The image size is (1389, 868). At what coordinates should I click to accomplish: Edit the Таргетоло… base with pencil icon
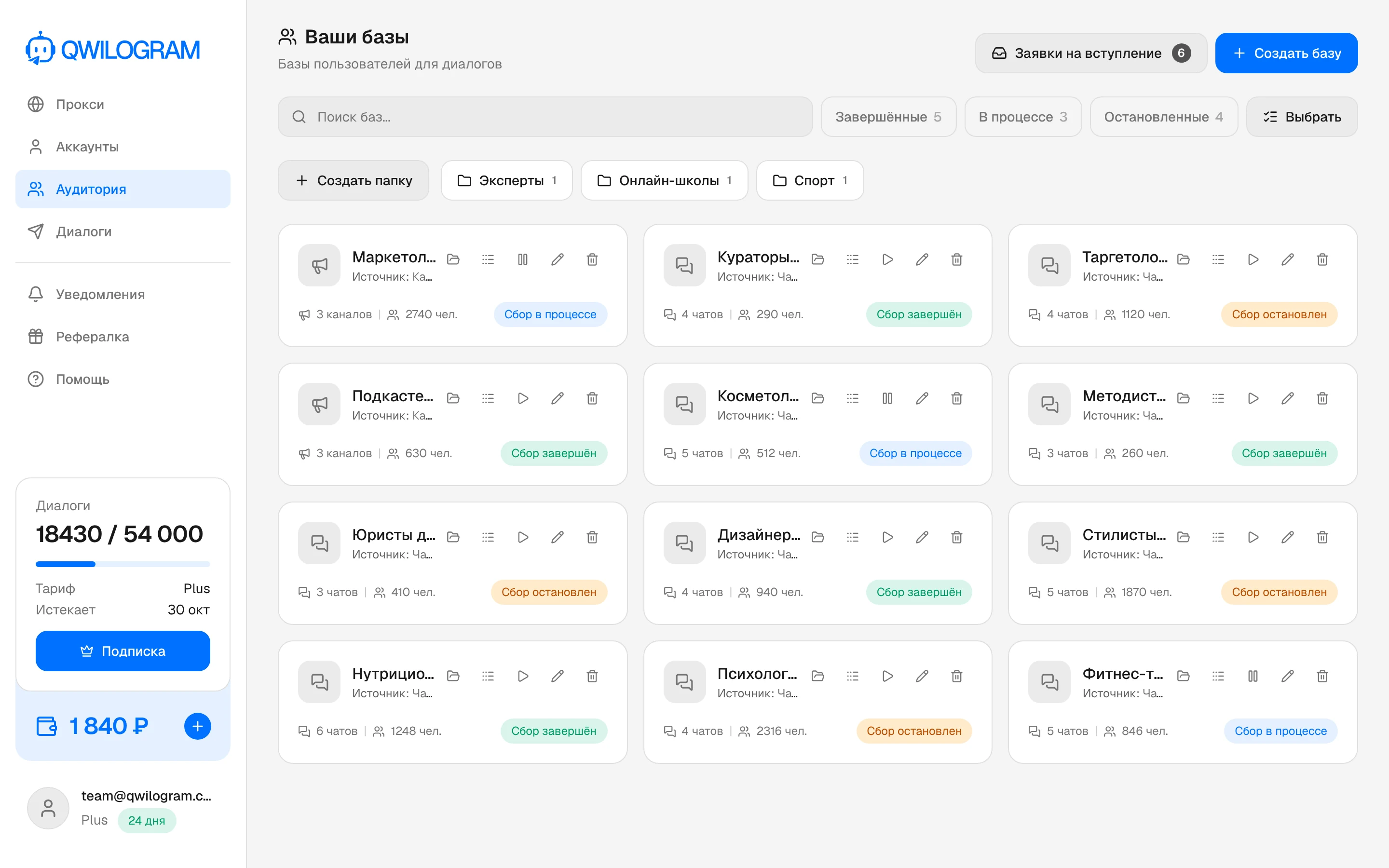[1287, 259]
